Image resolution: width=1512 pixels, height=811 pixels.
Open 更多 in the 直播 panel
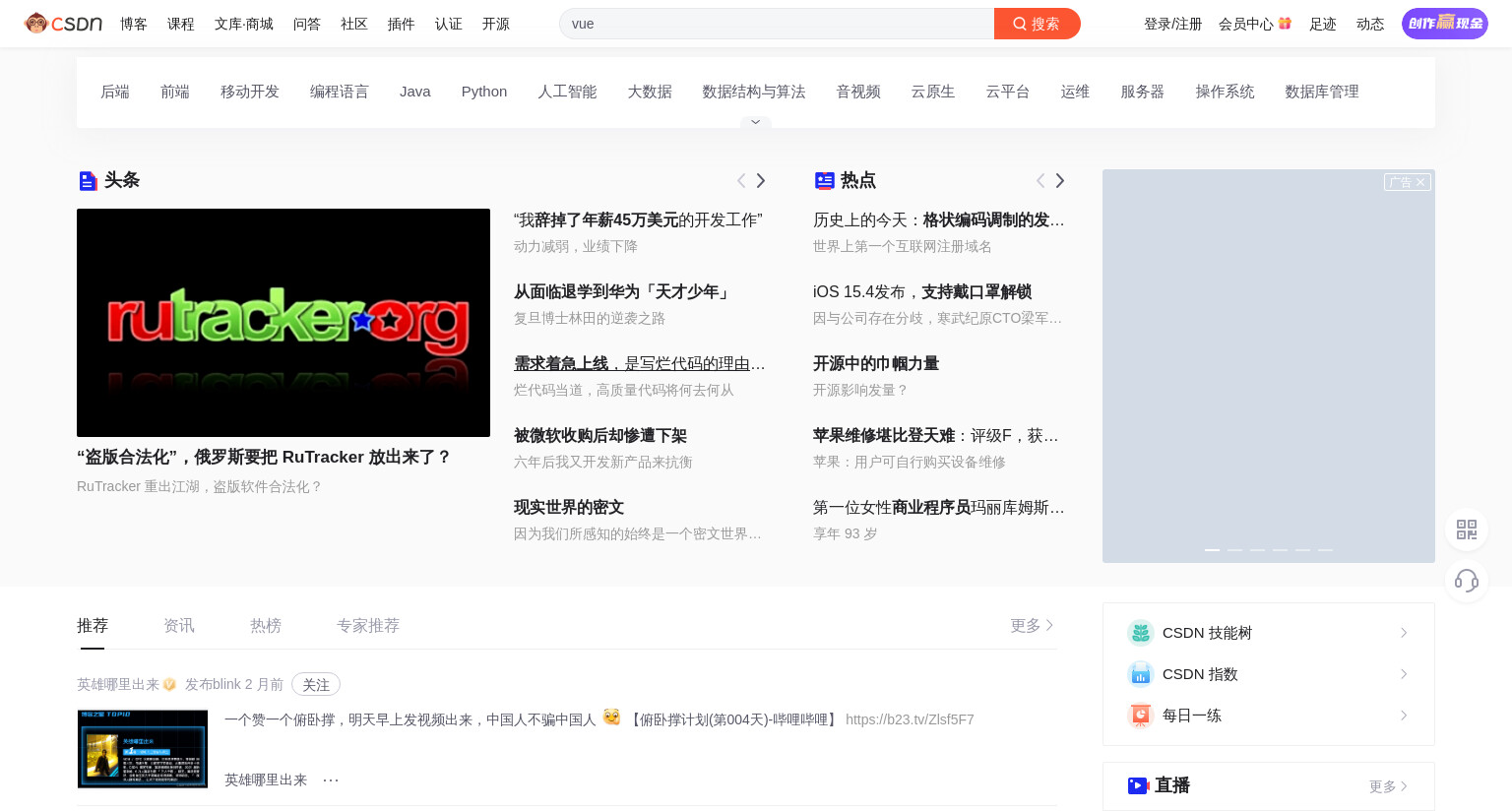pyautogui.click(x=1389, y=786)
